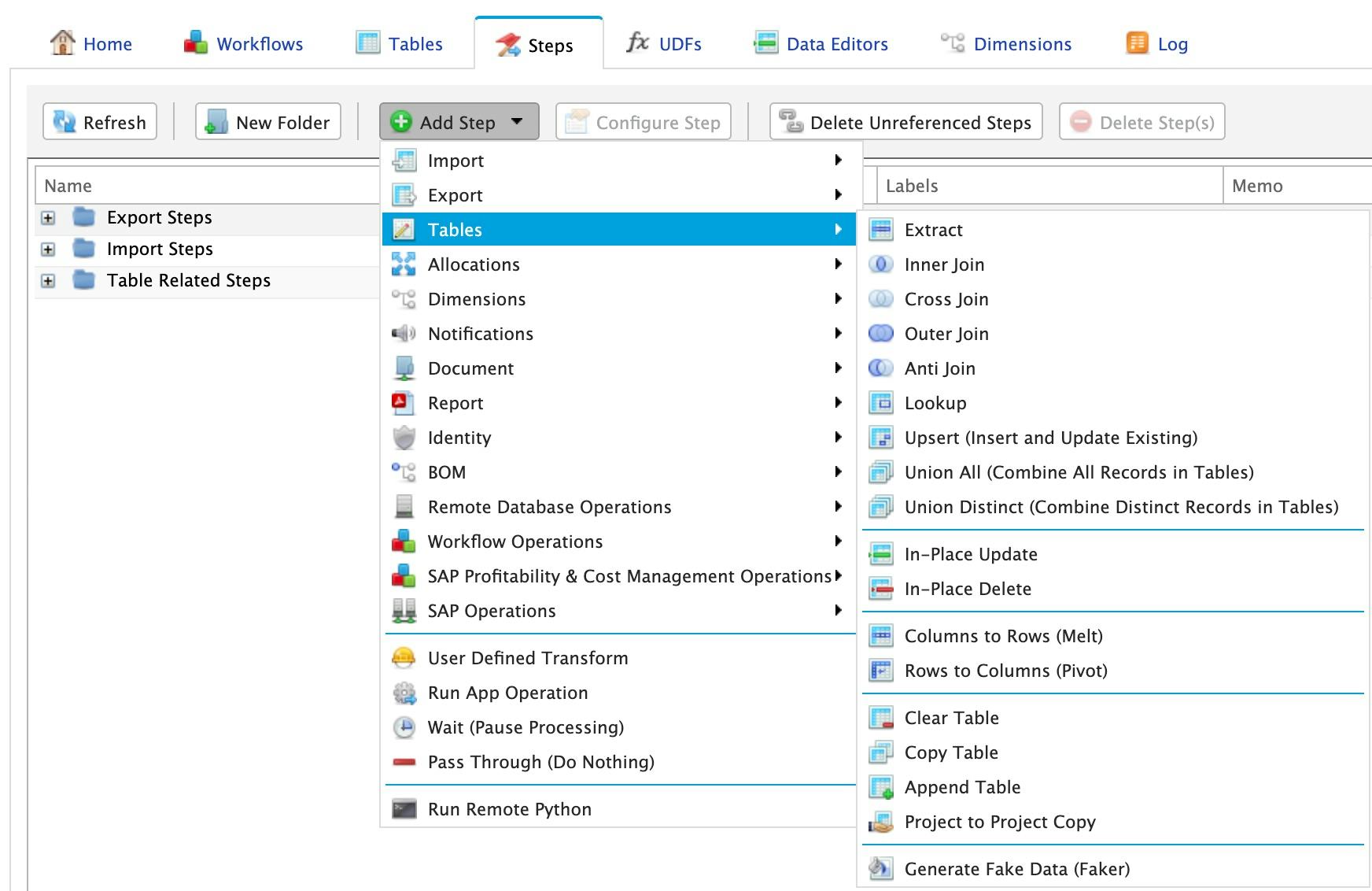Open the Add Step dropdown
The width and height of the screenshot is (1372, 891).
pyautogui.click(x=458, y=122)
